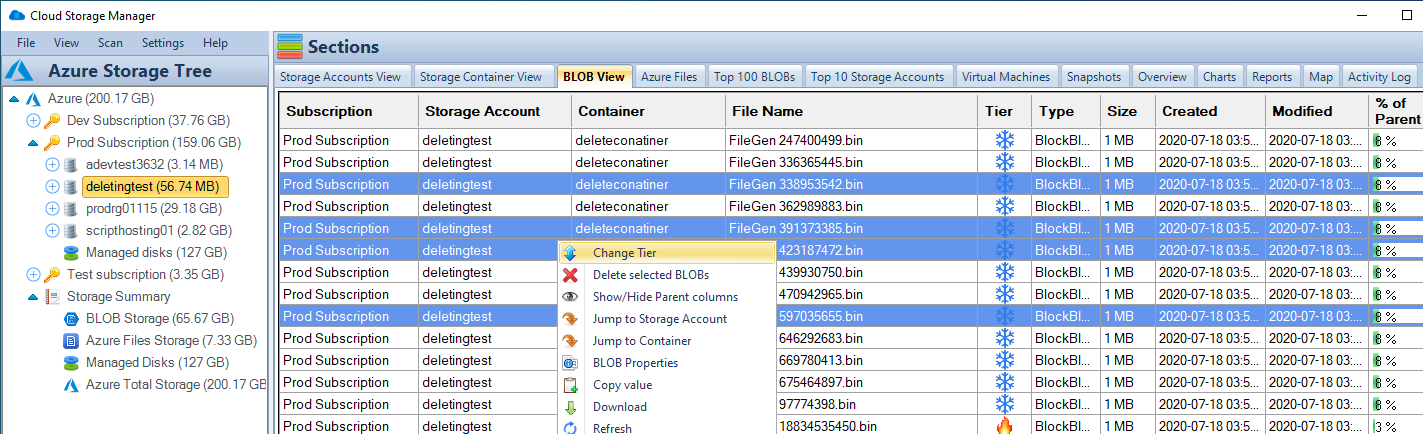1423x434 pixels.
Task: Expand the deletingtest storage account node
Action: click(52, 187)
